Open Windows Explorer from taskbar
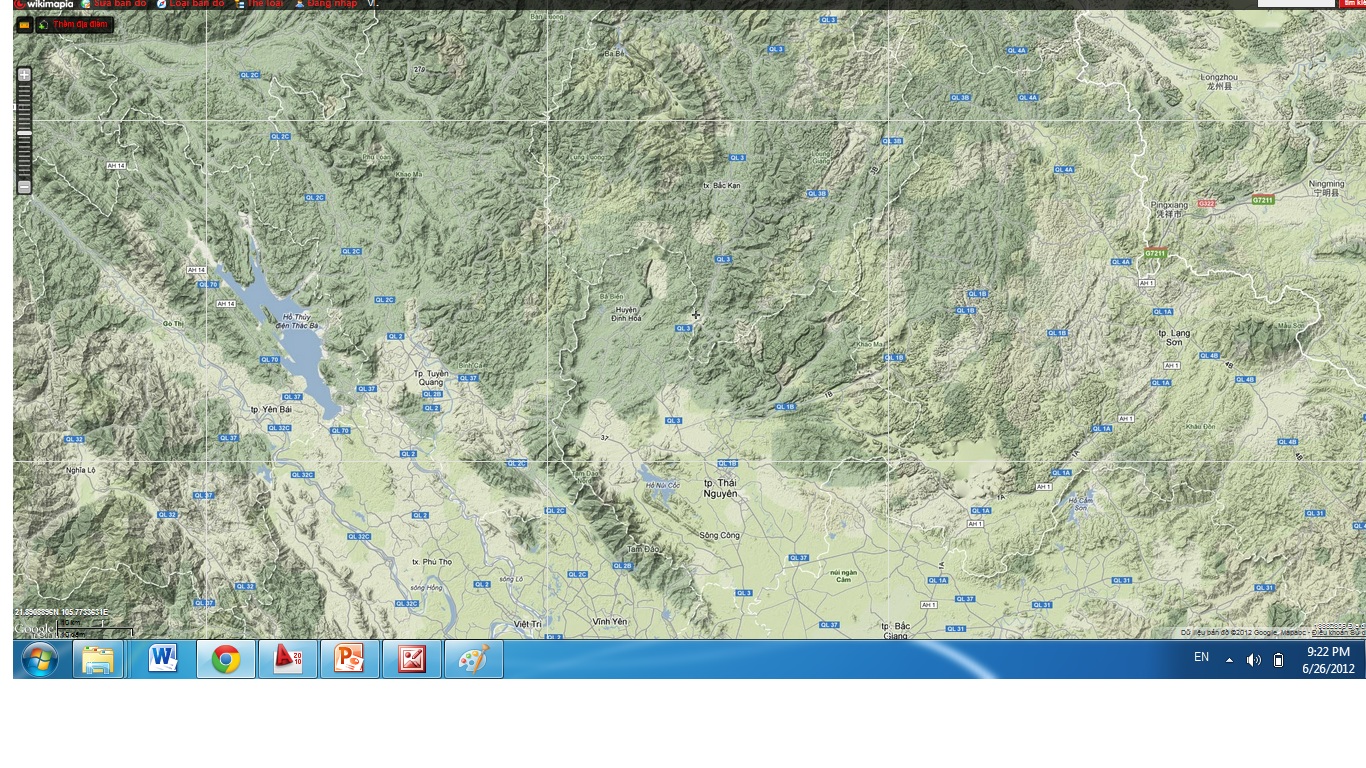Viewport: 1366px width, 768px height. point(98,660)
